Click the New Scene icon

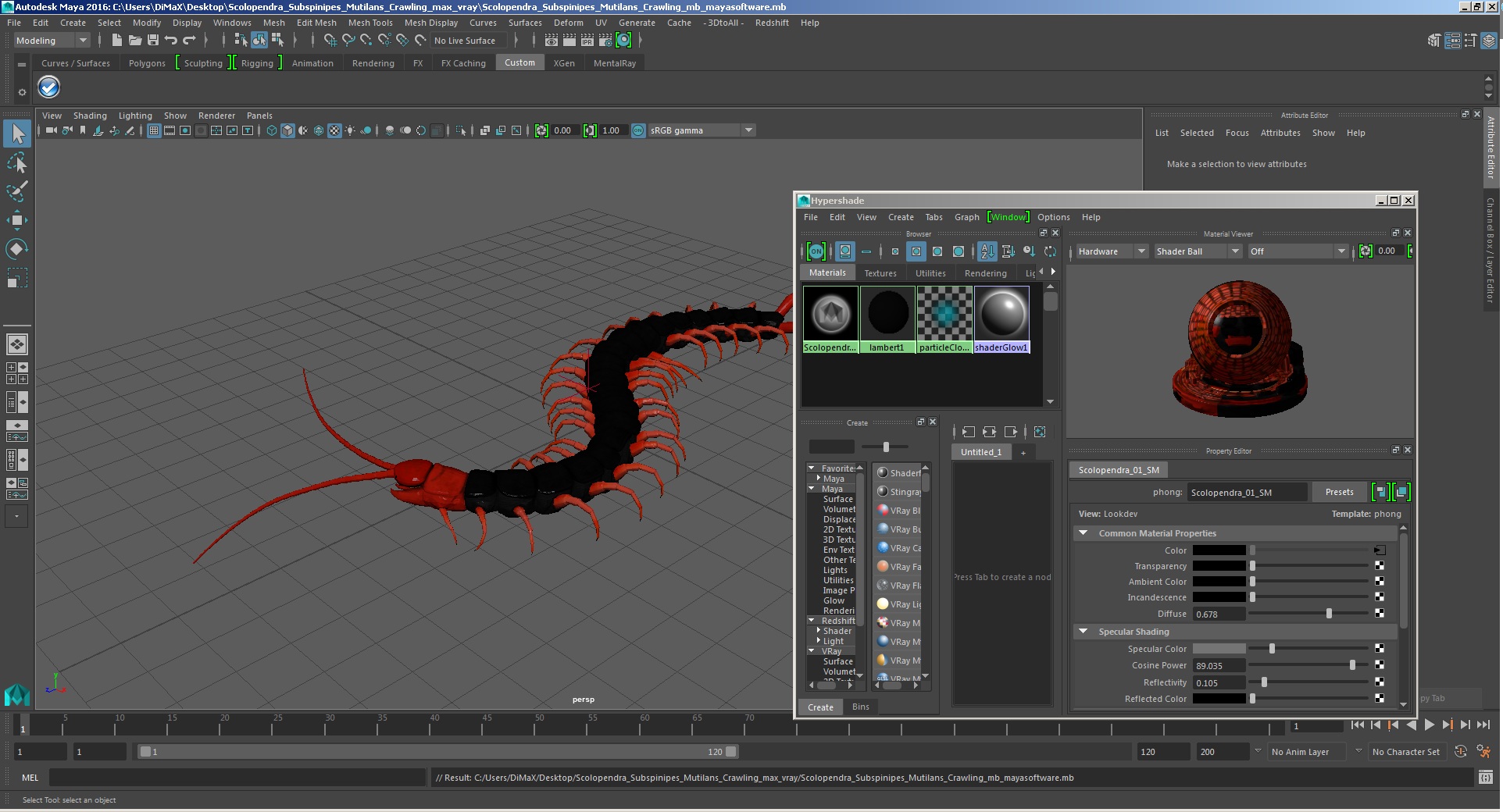(116, 41)
